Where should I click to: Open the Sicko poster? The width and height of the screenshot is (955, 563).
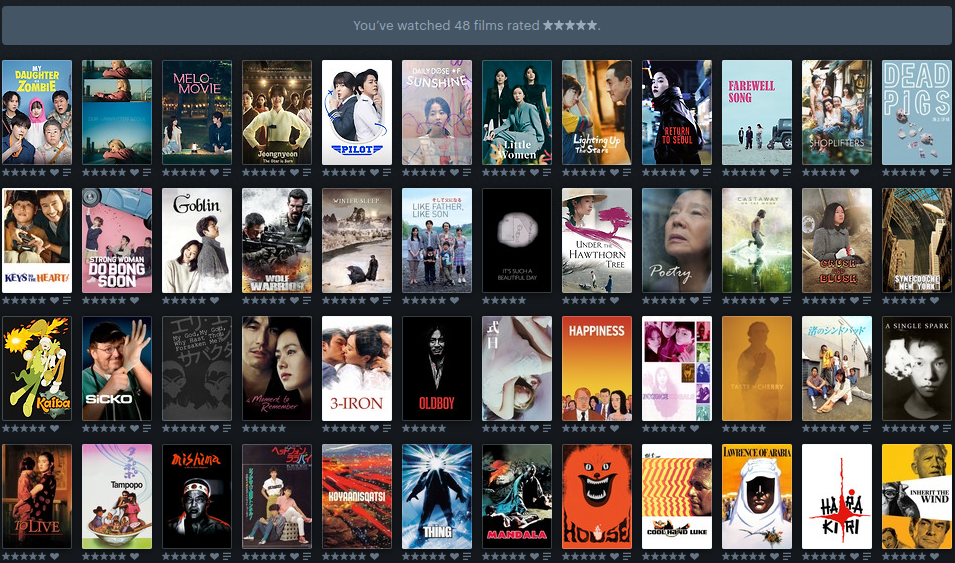[117, 368]
